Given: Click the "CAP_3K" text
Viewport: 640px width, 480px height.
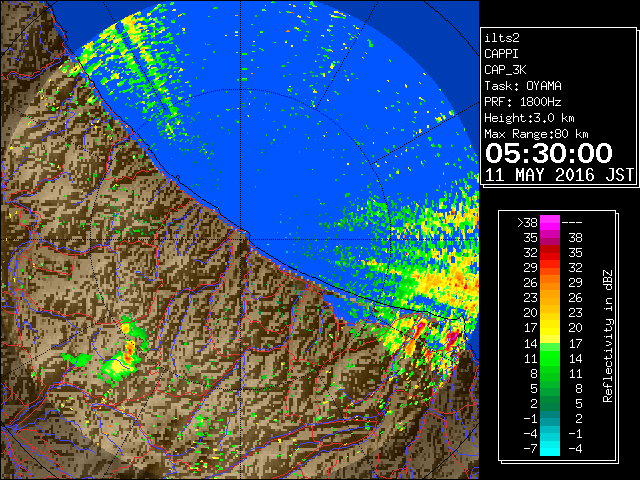Looking at the screenshot, I should coord(505,70).
